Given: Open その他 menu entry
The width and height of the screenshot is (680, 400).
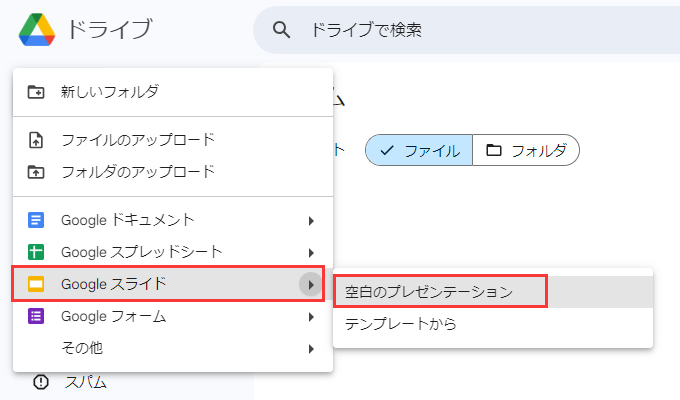Looking at the screenshot, I should point(173,348).
